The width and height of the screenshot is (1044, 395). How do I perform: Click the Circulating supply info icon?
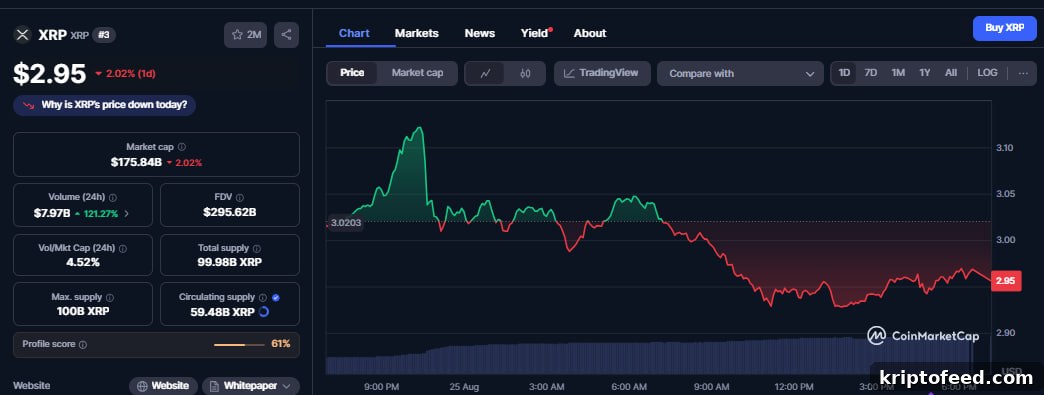pyautogui.click(x=263, y=298)
